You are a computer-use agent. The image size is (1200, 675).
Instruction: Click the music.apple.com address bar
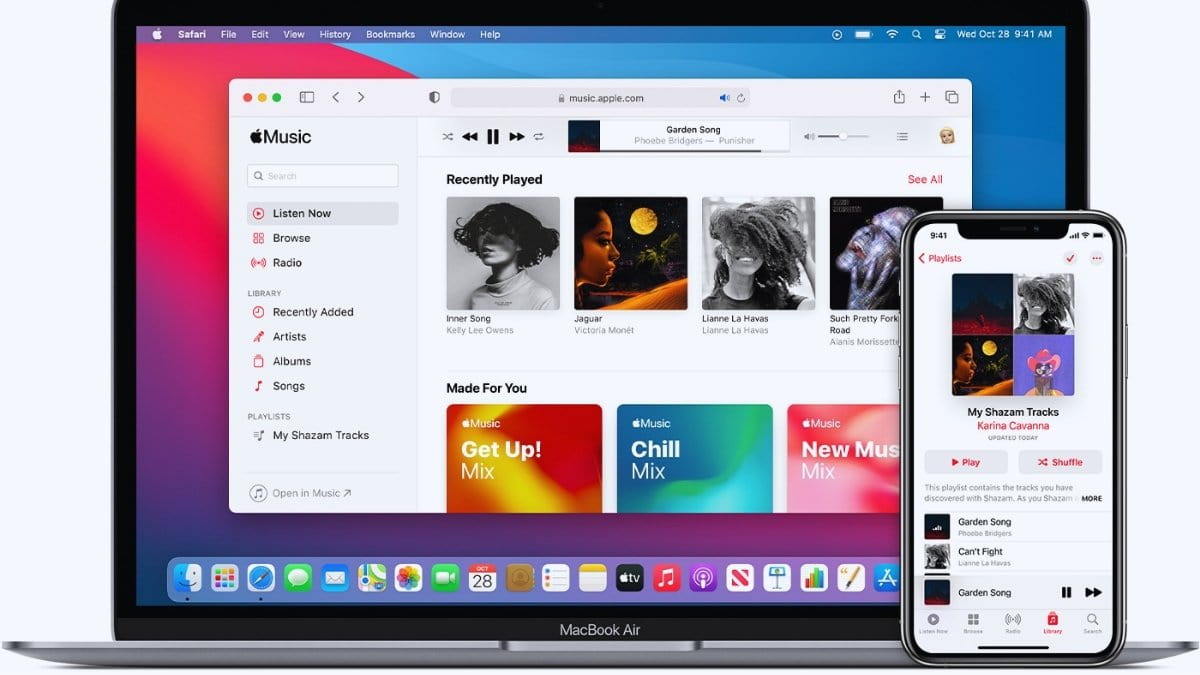click(600, 98)
